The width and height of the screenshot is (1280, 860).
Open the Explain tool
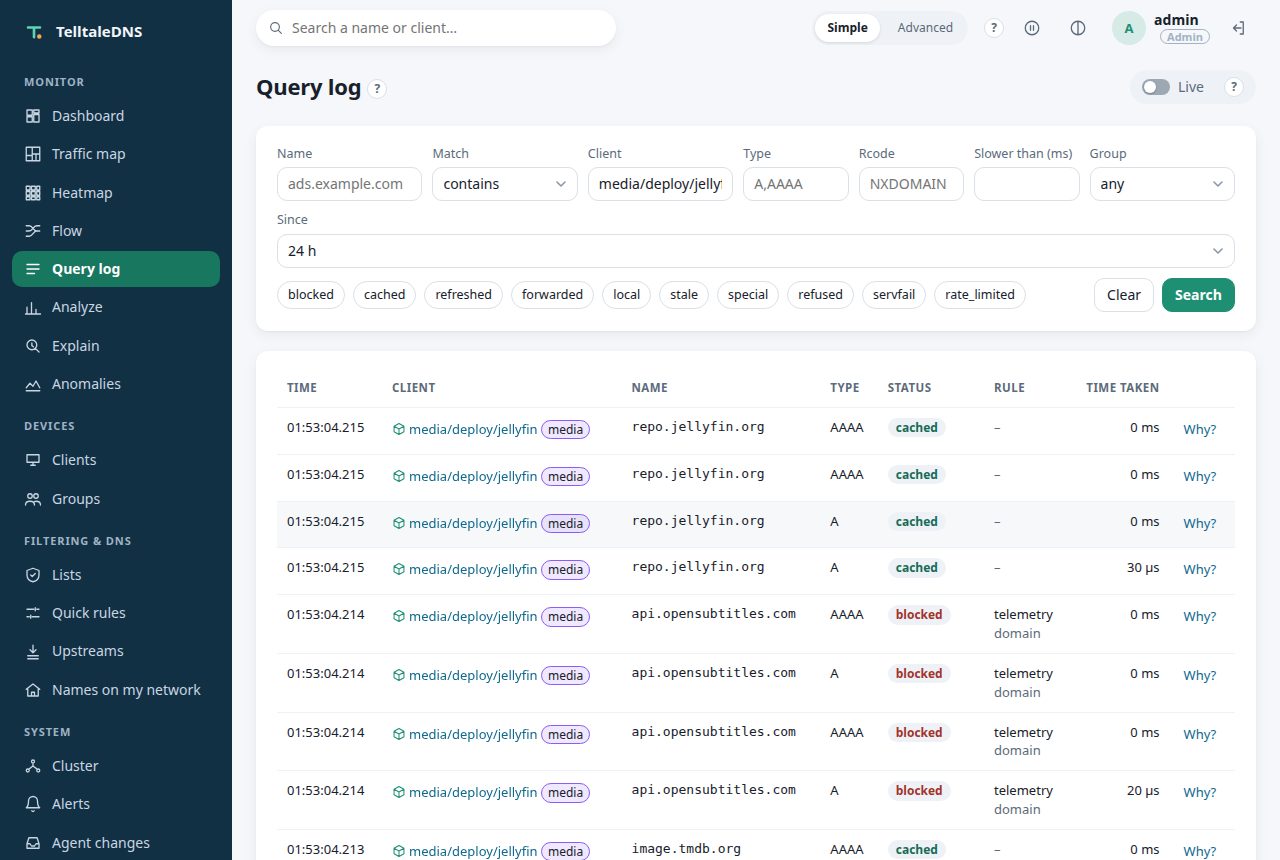pos(116,346)
